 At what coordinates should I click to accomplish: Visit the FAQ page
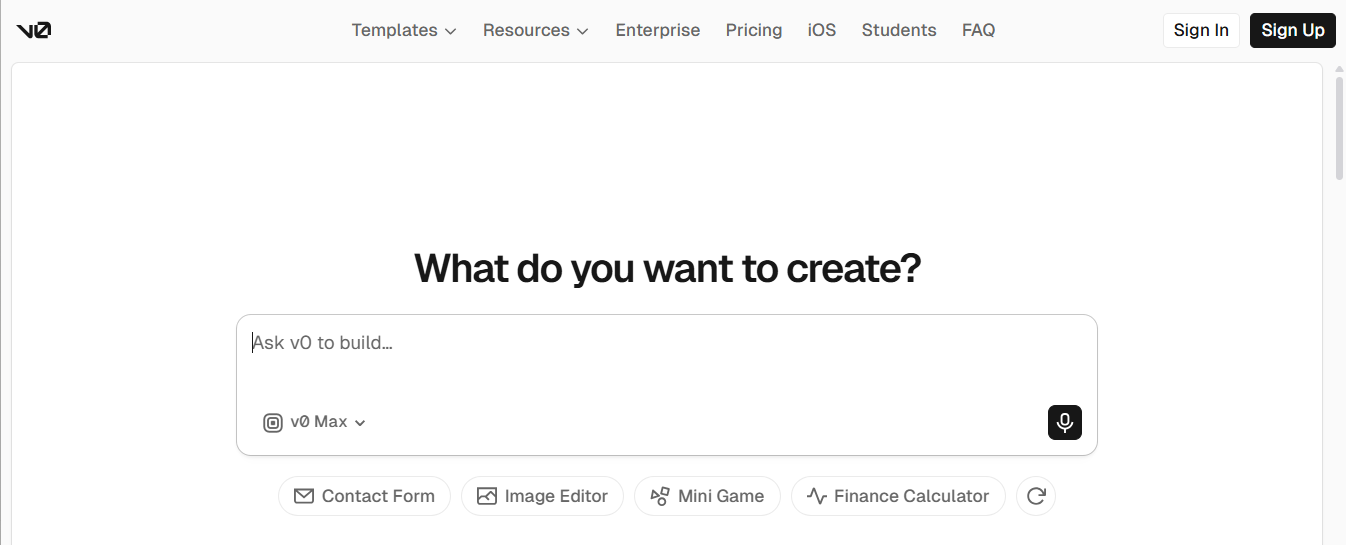[x=978, y=30]
